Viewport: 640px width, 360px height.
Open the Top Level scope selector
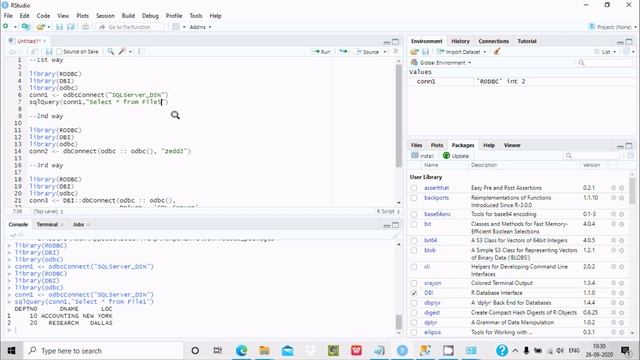coord(48,211)
